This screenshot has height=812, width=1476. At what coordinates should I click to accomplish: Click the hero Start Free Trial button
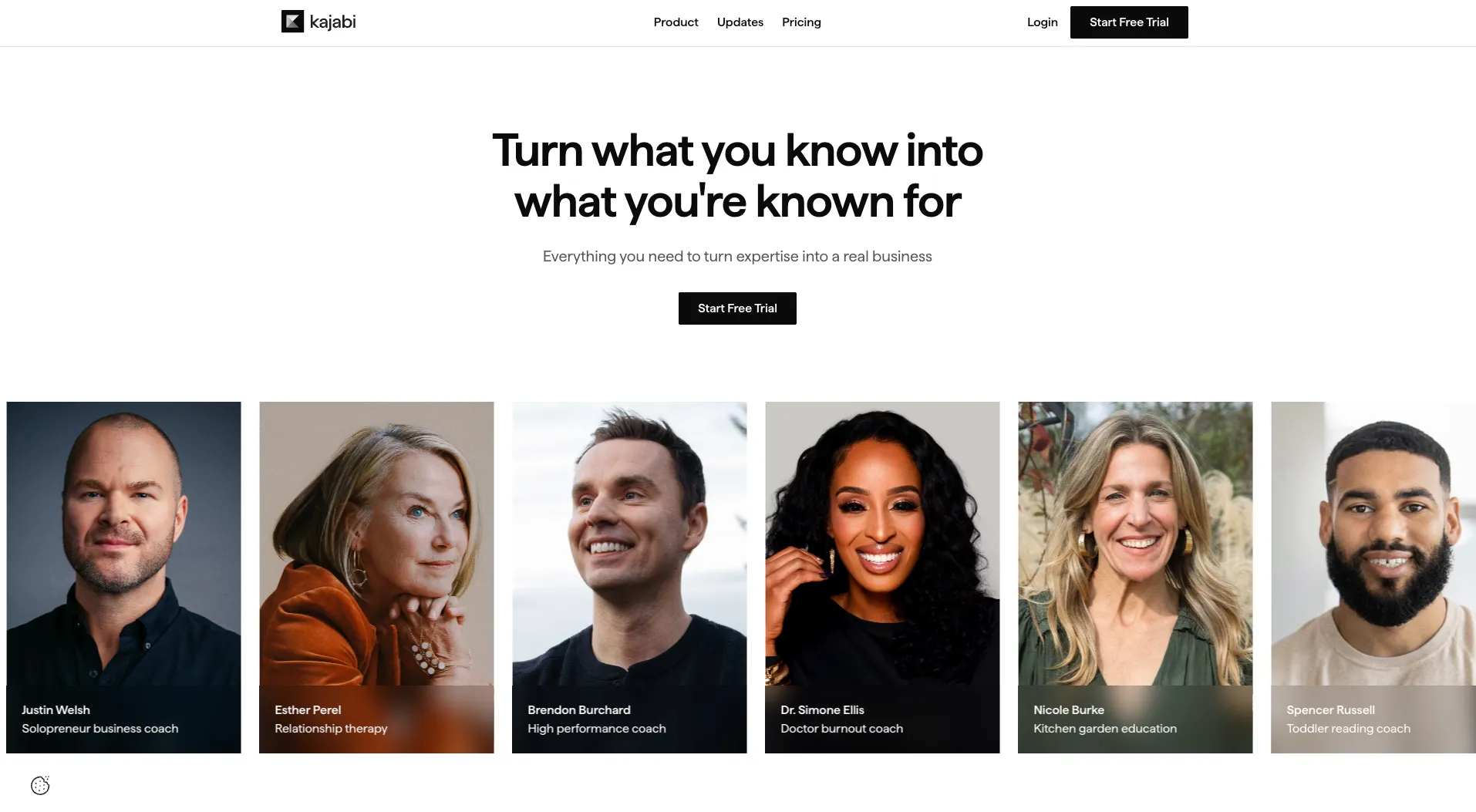[x=737, y=308]
